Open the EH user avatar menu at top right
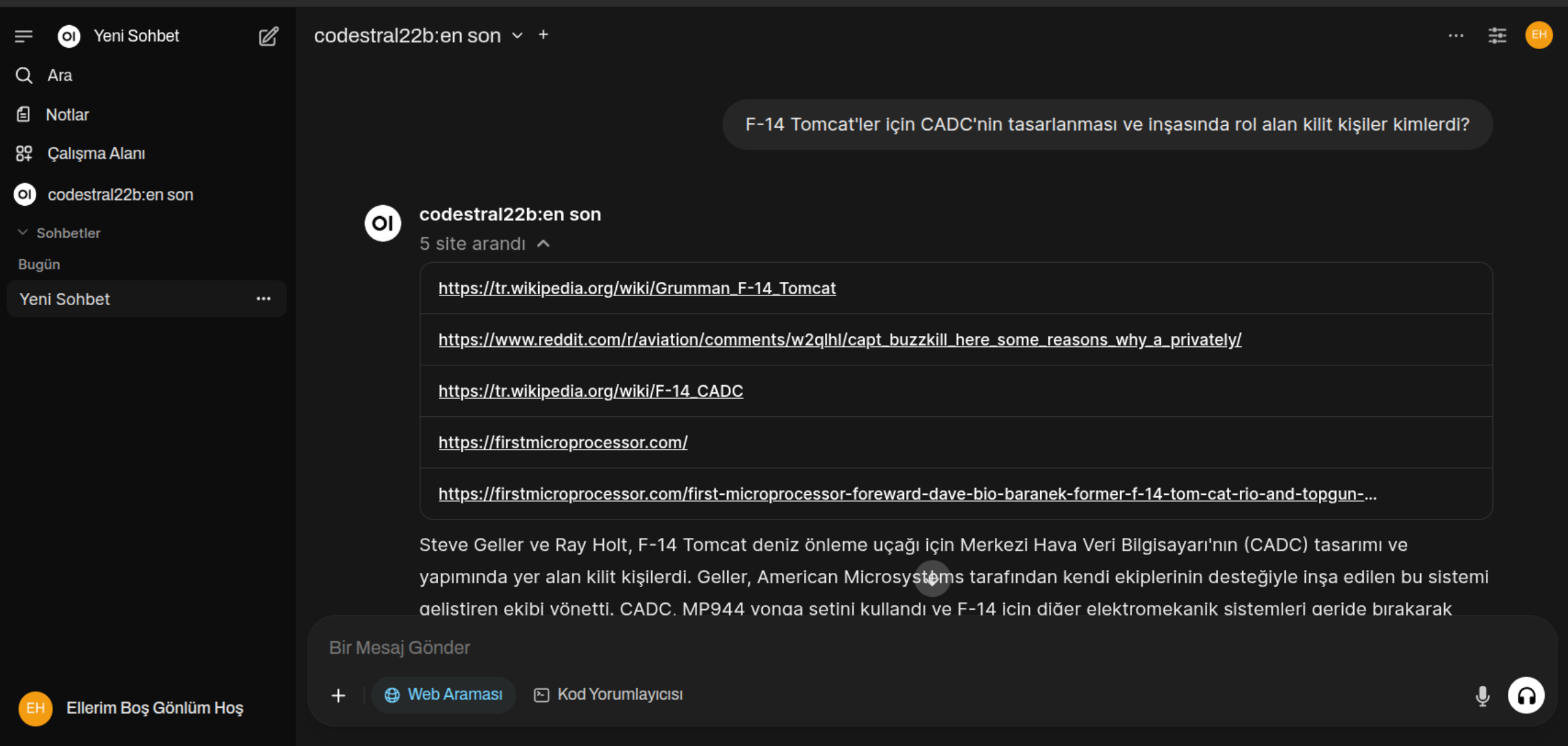 click(x=1539, y=35)
